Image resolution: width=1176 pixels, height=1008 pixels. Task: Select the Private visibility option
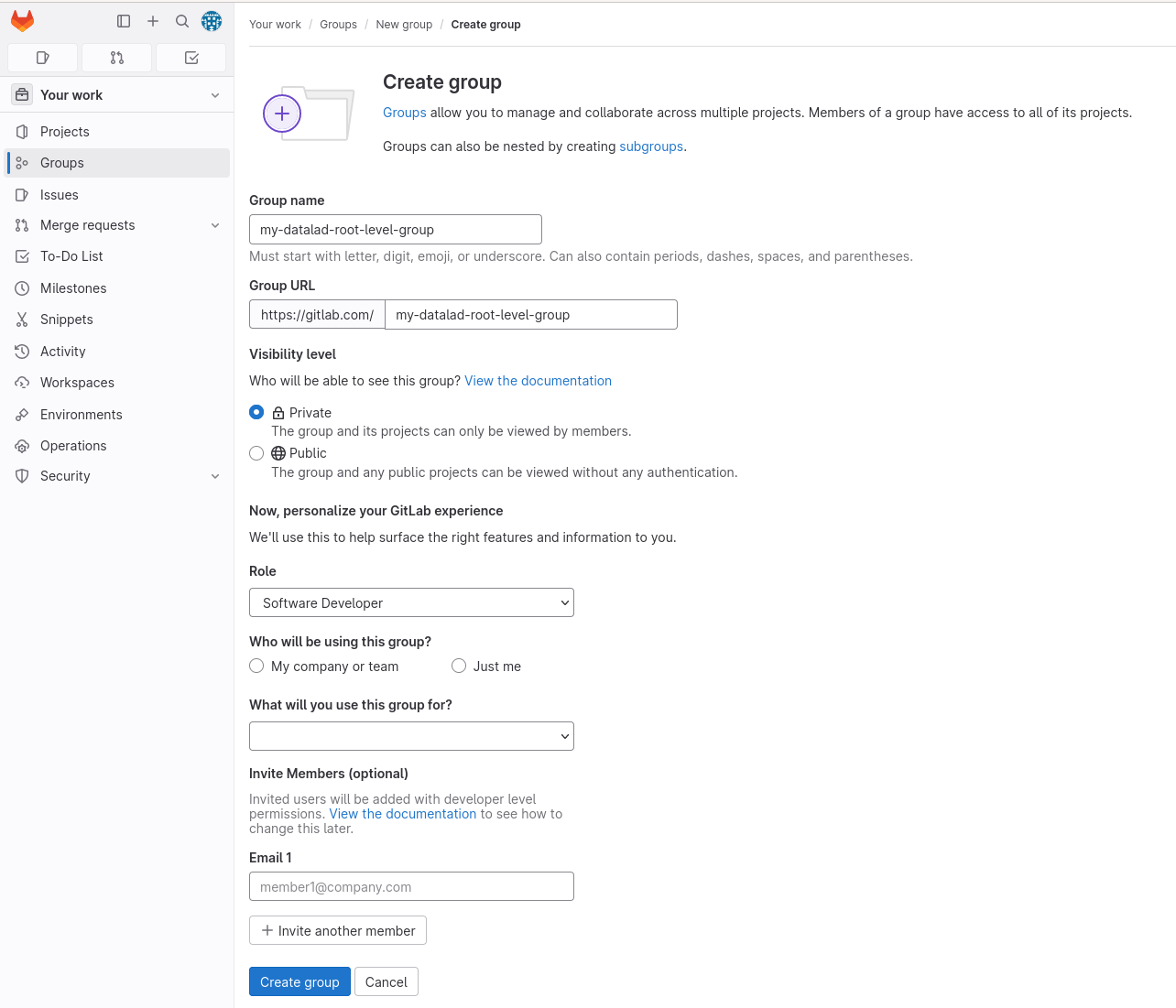pos(256,413)
